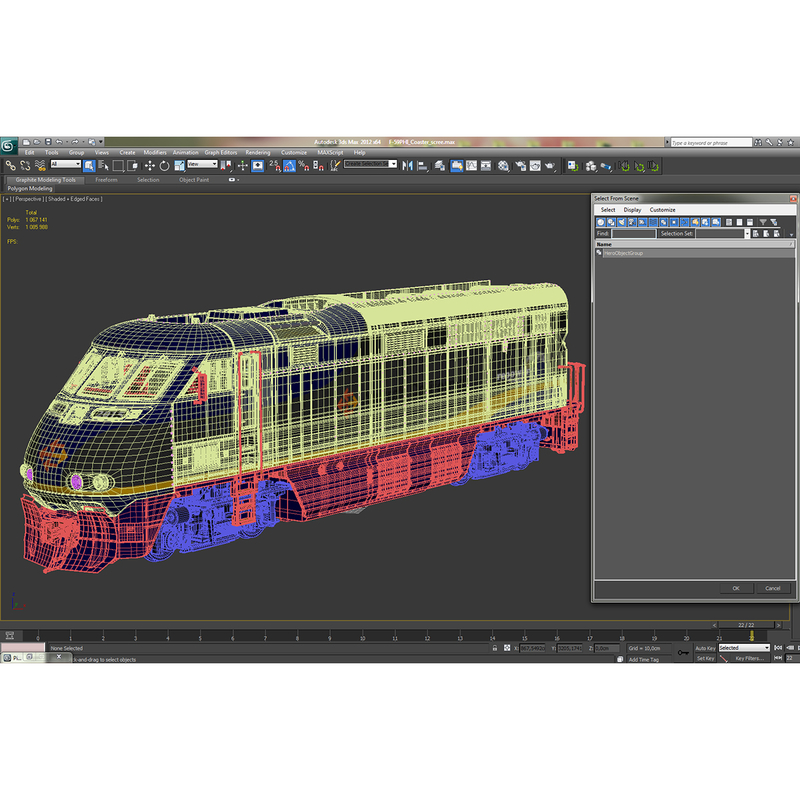Click the Auto Key button
The image size is (800, 800).
tap(705, 648)
